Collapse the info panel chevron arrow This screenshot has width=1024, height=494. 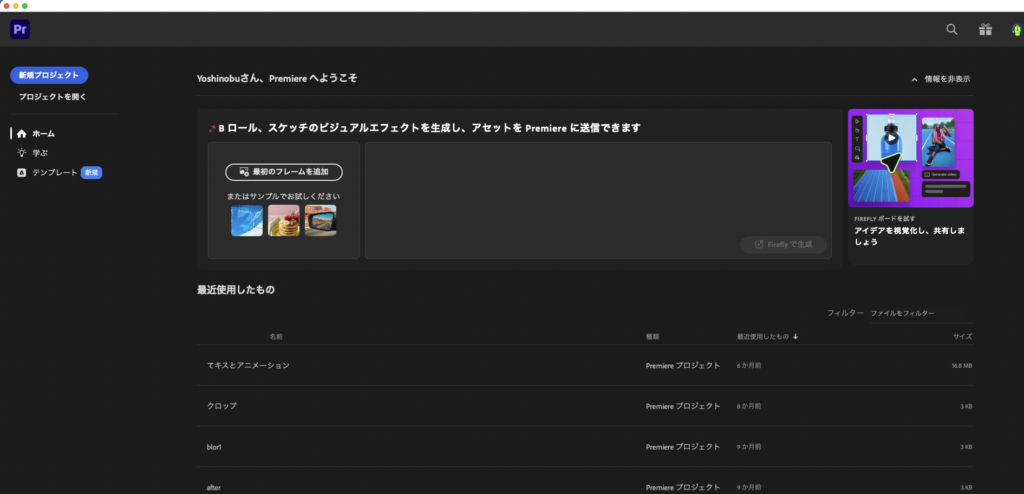(x=914, y=79)
